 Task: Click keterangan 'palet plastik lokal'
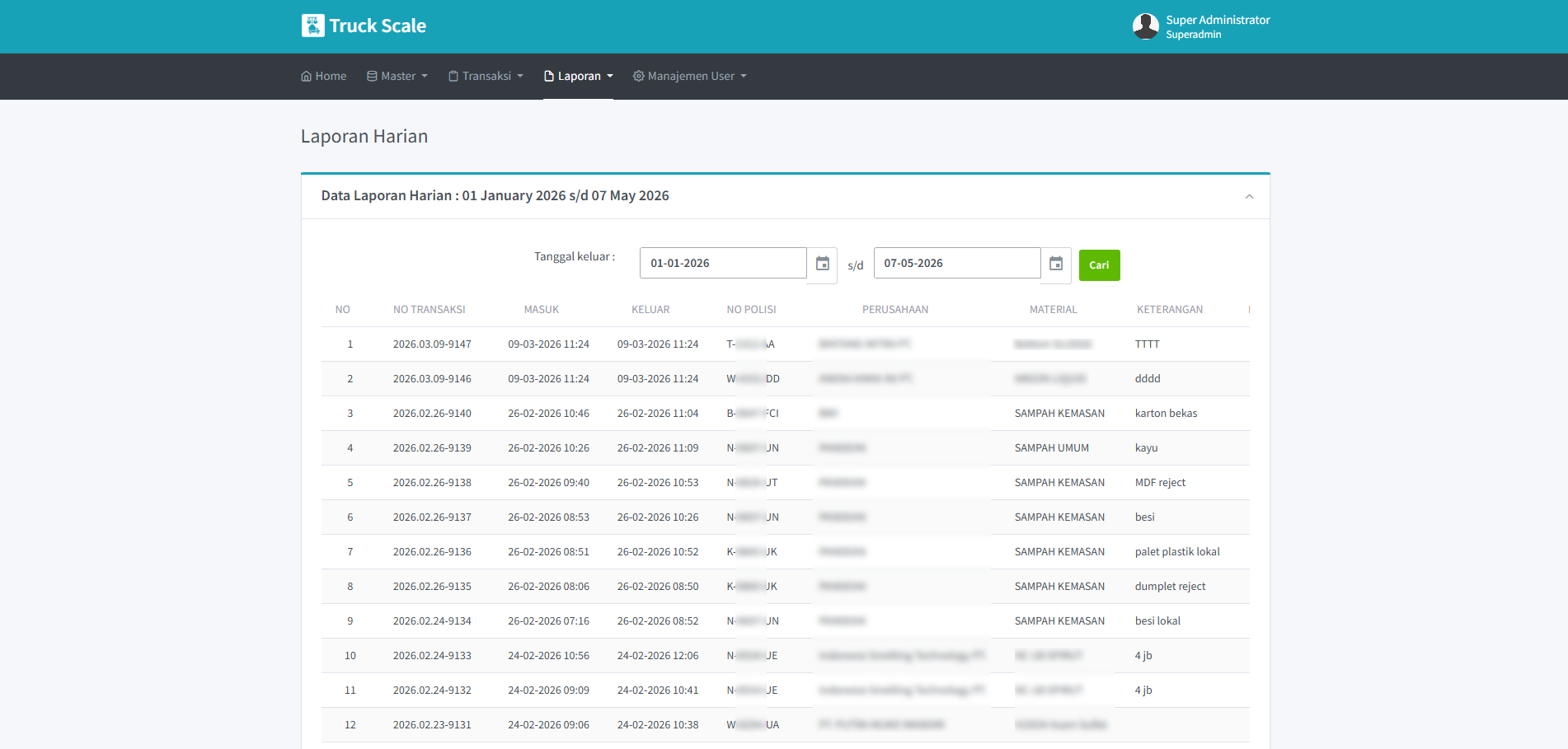1177,552
